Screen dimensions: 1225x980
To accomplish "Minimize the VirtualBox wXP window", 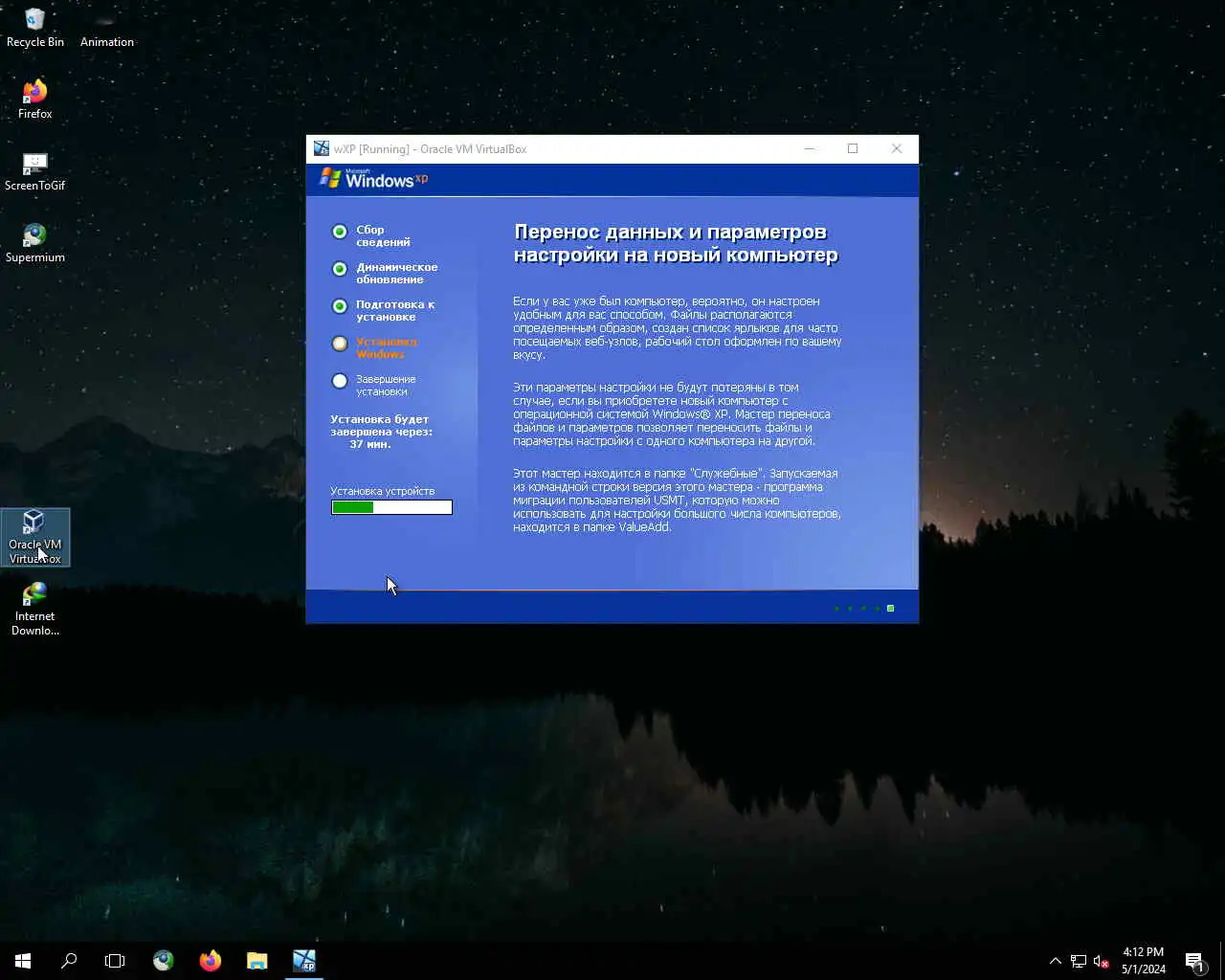I will pos(809,148).
